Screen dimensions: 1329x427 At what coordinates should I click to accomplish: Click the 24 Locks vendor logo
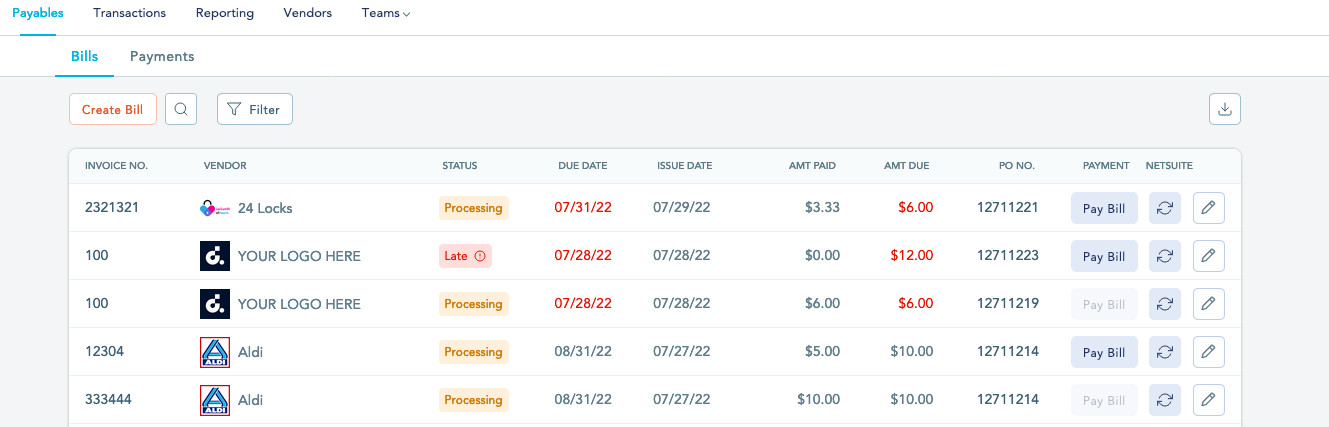click(x=215, y=208)
